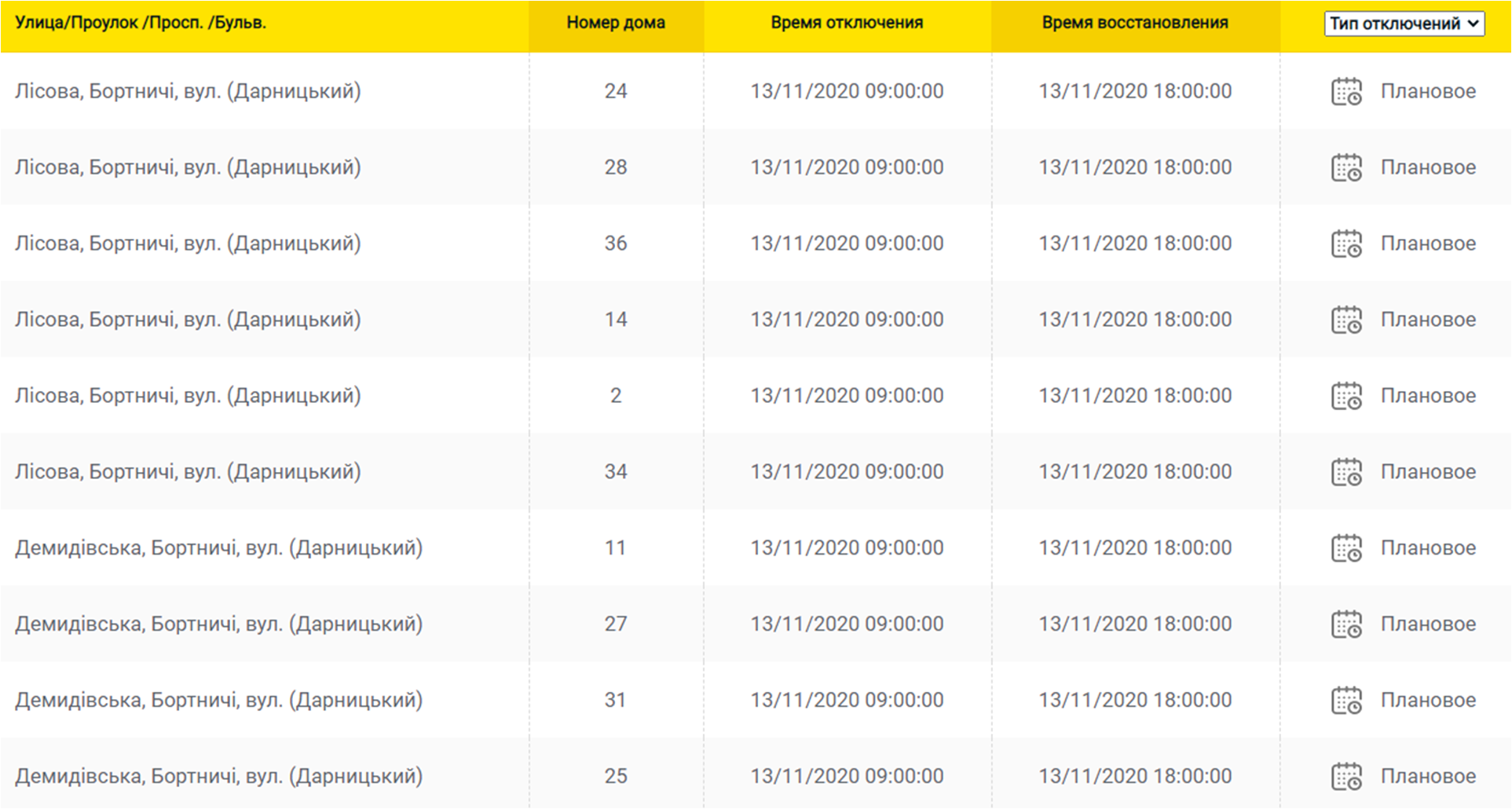Click calendar icon in Лісова house 34 row
This screenshot has height=809, width=1512.
[1346, 472]
